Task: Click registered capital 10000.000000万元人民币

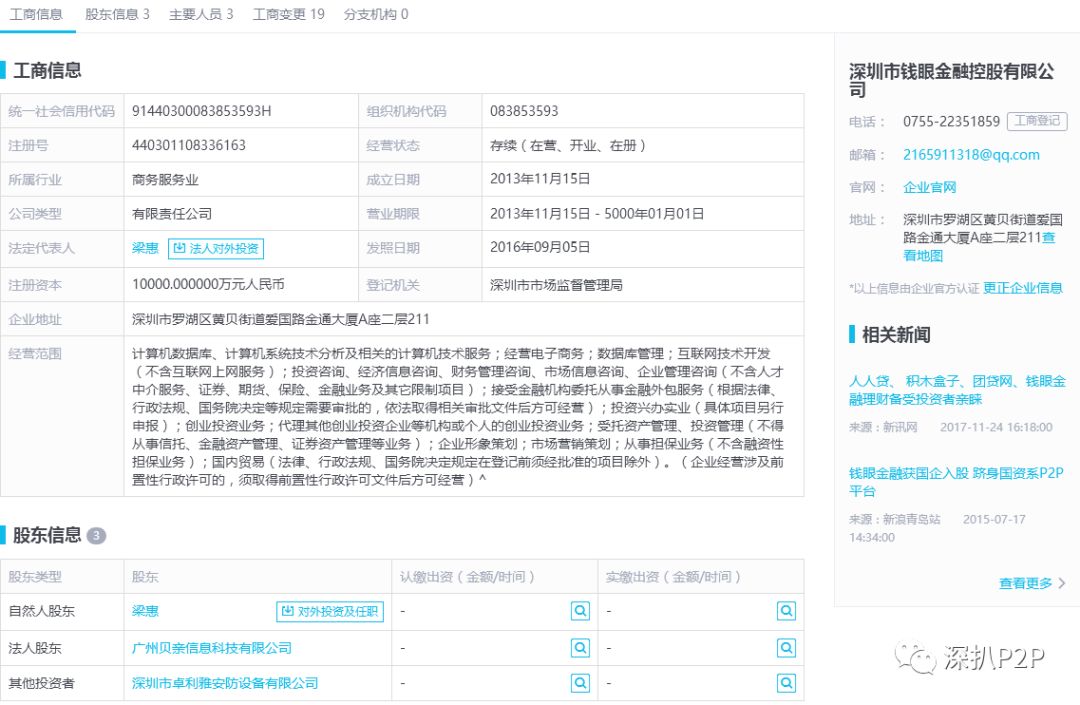Action: 208,284
